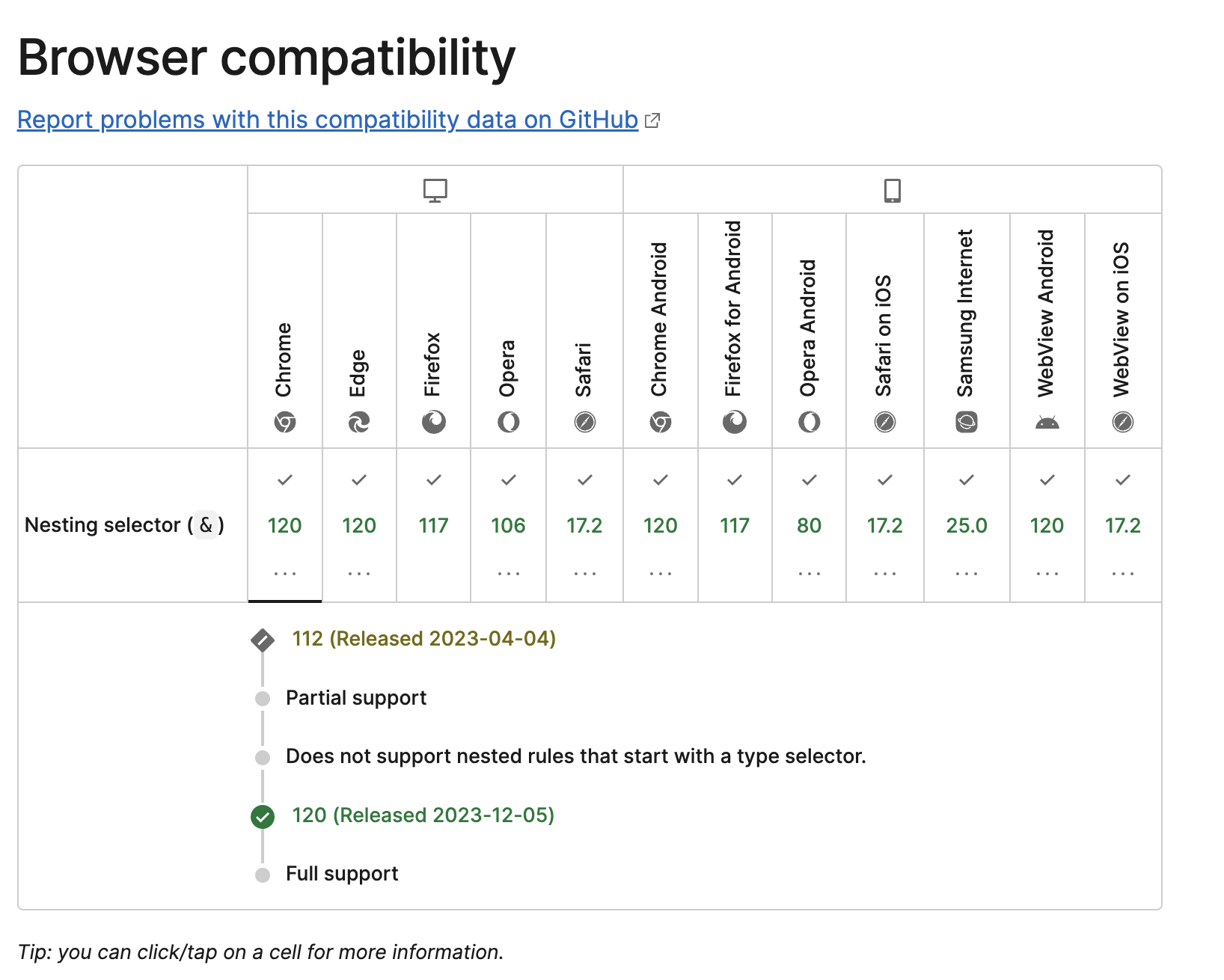
Task: Open the GitHub compatibility report link
Action: [x=328, y=120]
